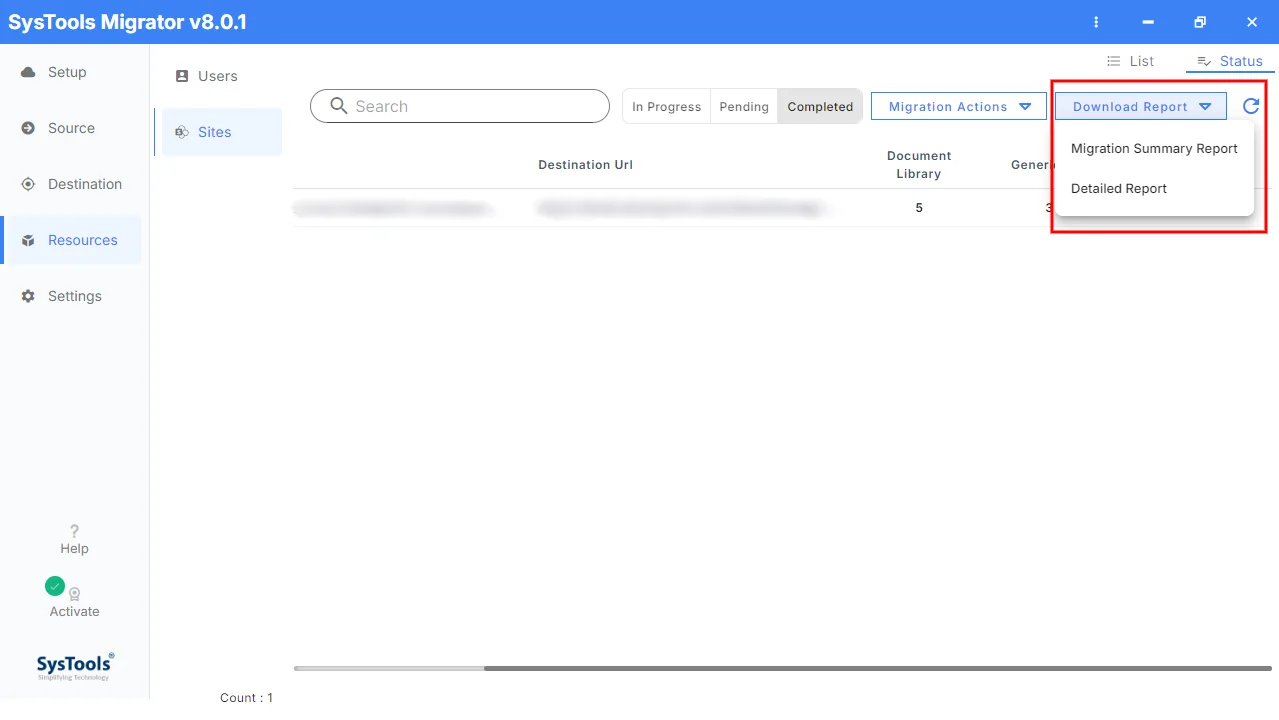Minimize the SysTools Migrator window
Screen dimensions: 1279x720
tap(1148, 22)
